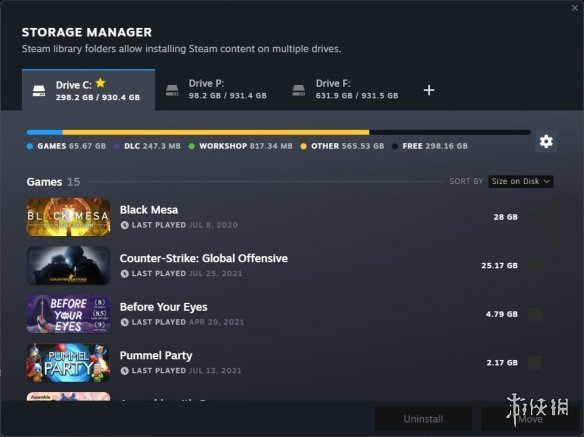584x437 pixels.
Task: Click the Drive P hard disk icon
Action: 172,90
